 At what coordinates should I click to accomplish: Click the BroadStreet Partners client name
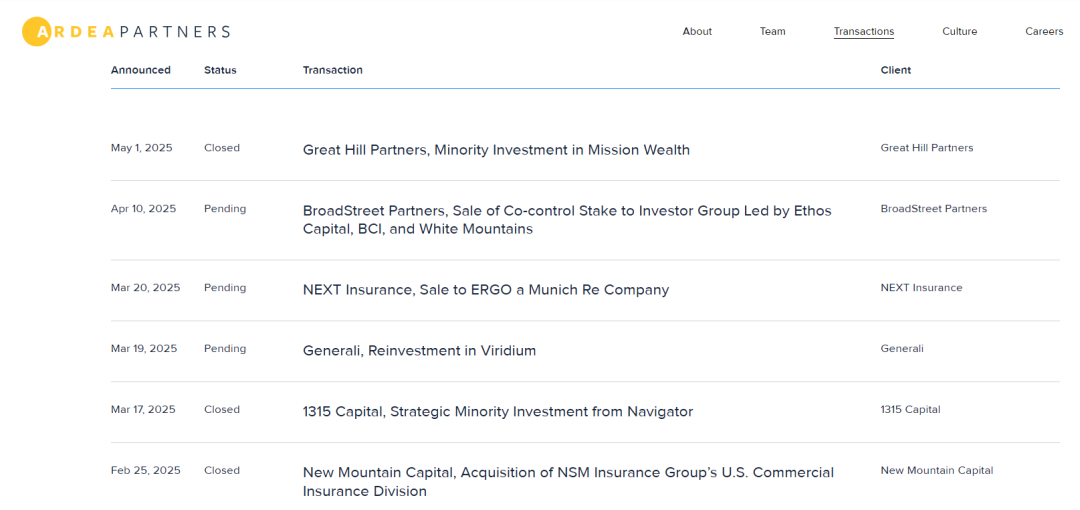(933, 209)
